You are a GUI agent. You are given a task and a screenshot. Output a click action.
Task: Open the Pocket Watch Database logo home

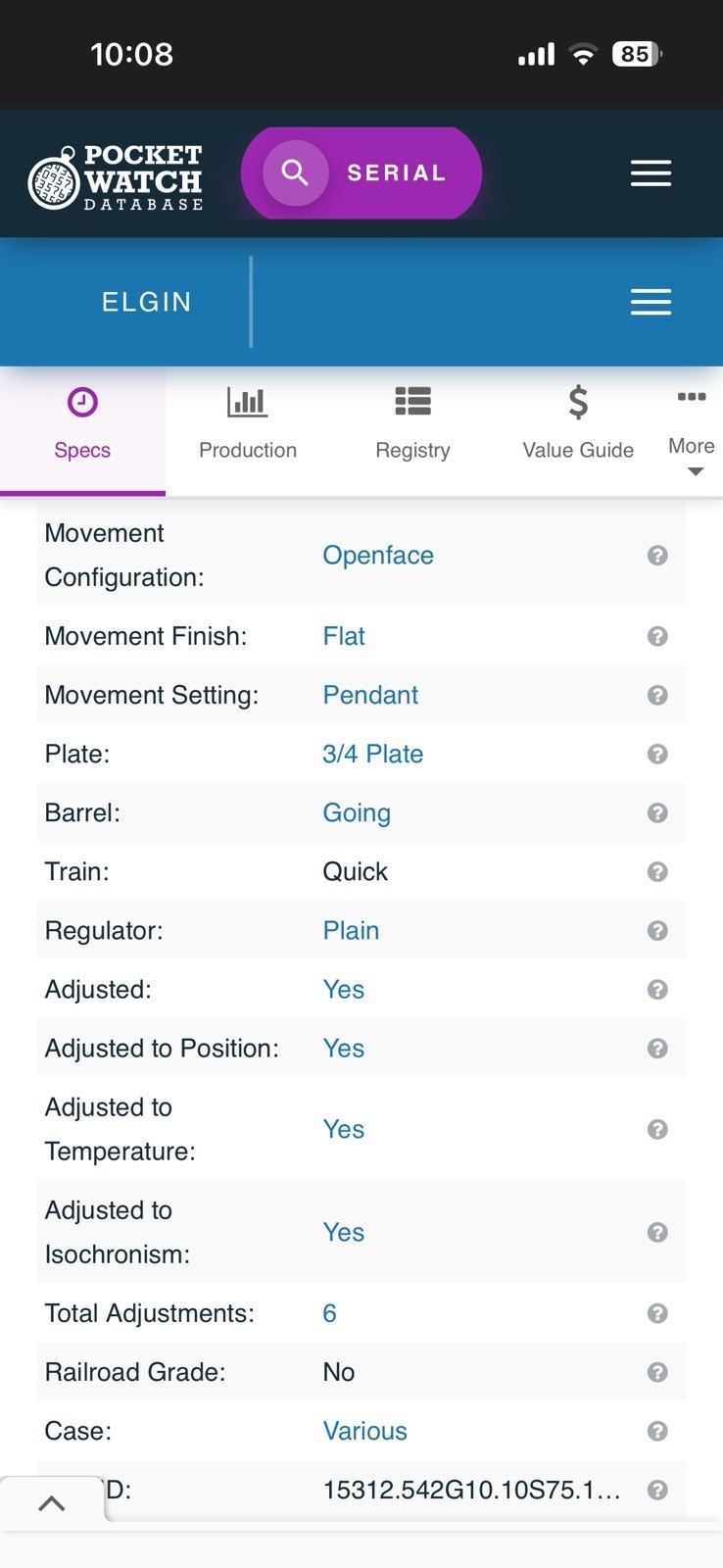(116, 177)
